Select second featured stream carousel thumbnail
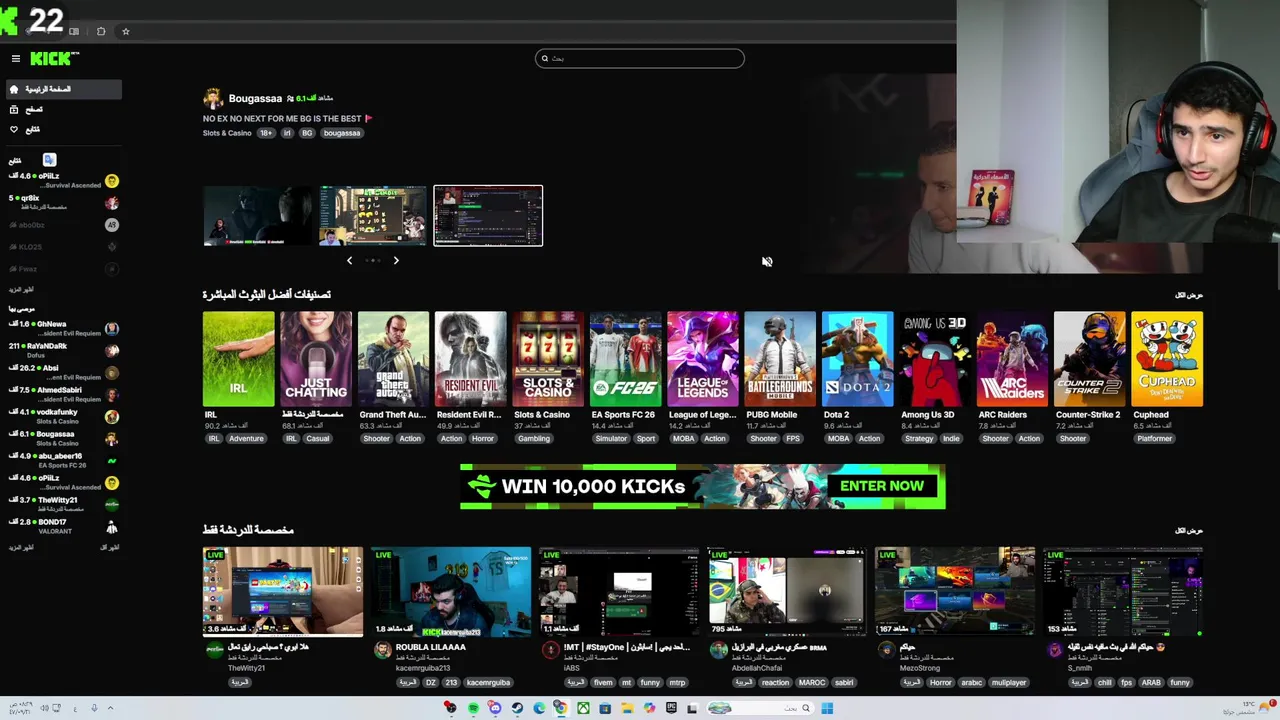 pos(373,215)
